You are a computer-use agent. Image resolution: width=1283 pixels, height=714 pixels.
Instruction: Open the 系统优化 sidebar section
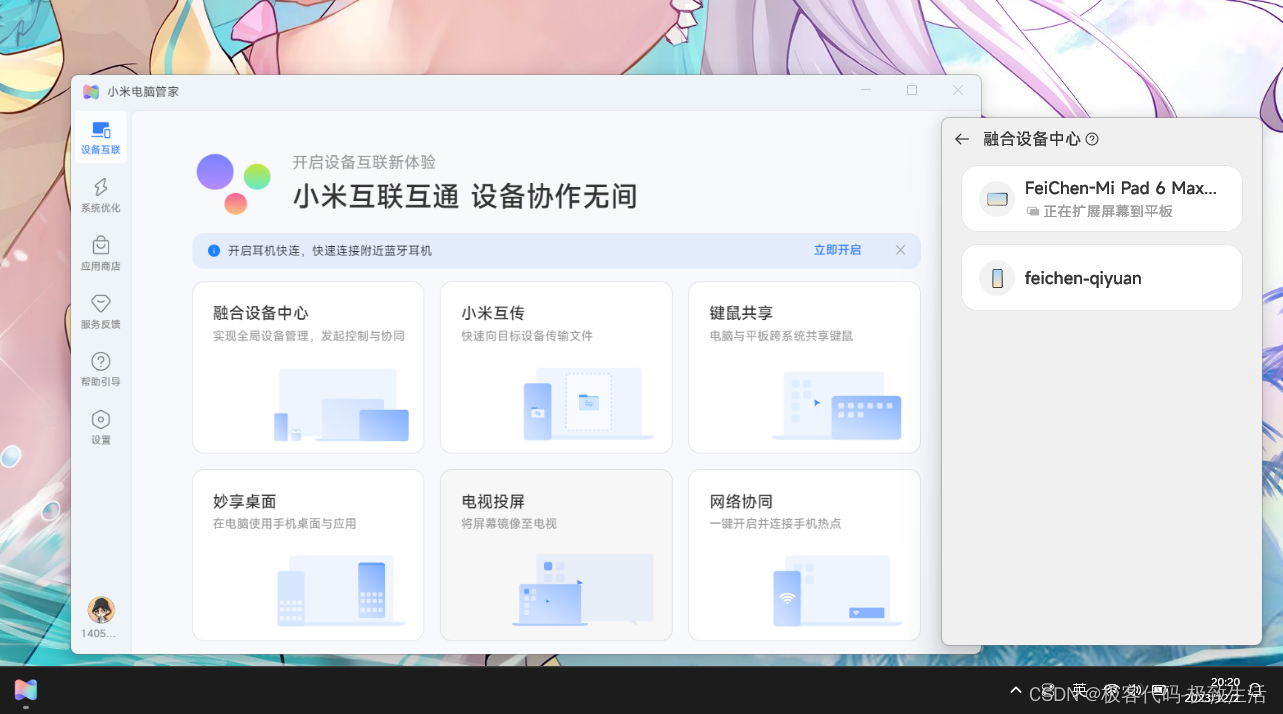coord(101,196)
